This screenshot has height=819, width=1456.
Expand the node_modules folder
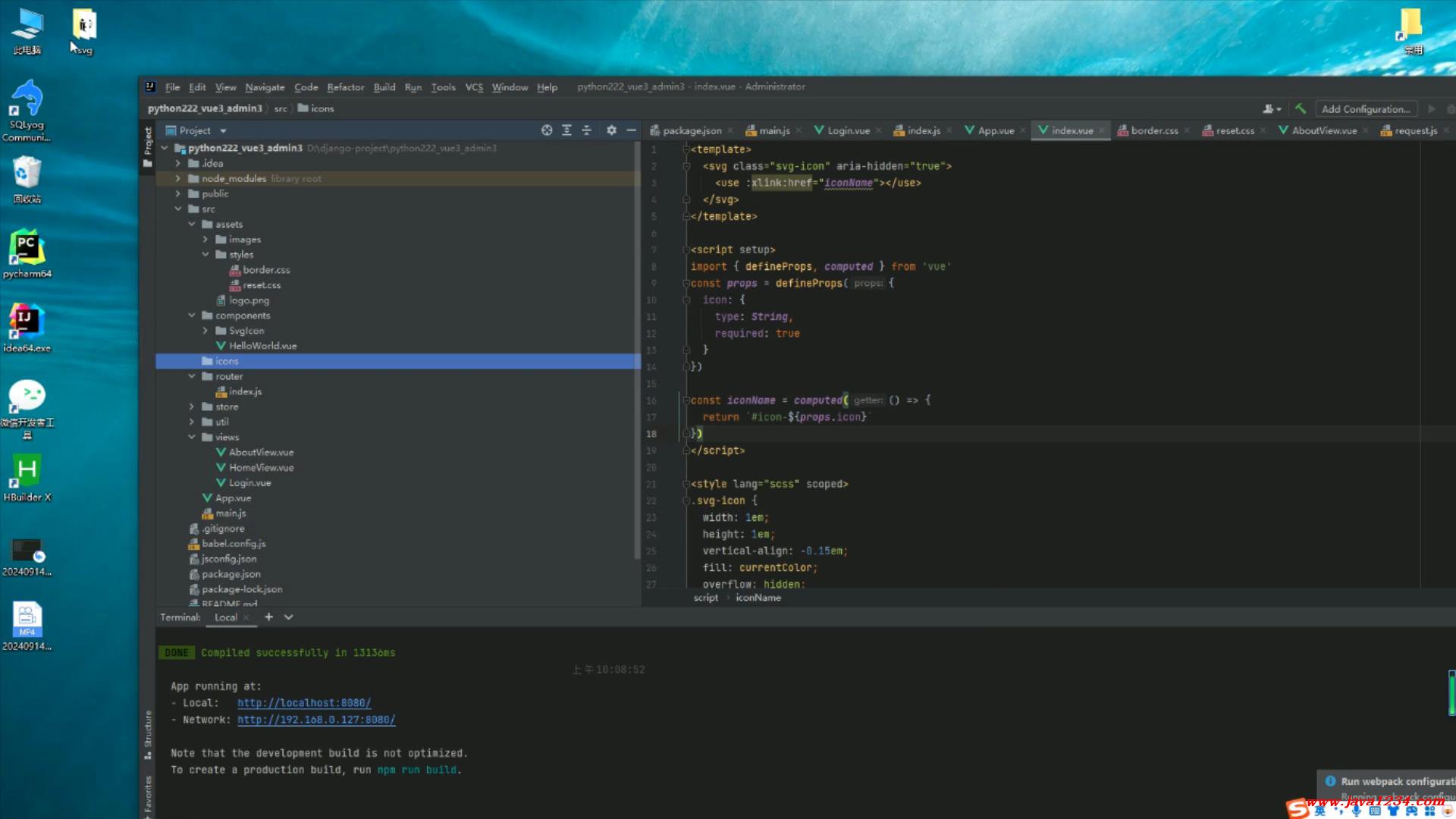click(177, 178)
